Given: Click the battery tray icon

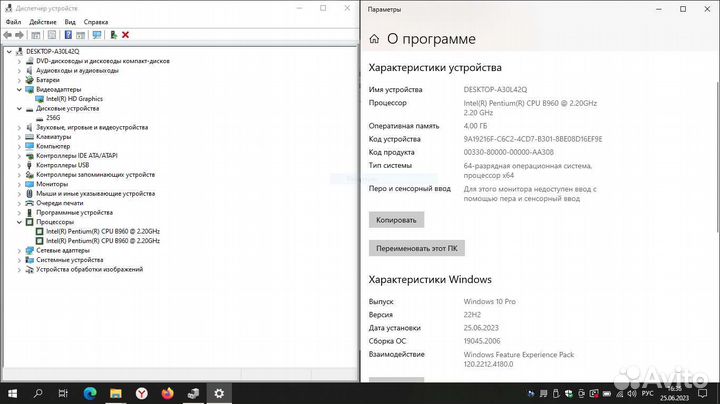Looking at the screenshot, I should 607,393.
